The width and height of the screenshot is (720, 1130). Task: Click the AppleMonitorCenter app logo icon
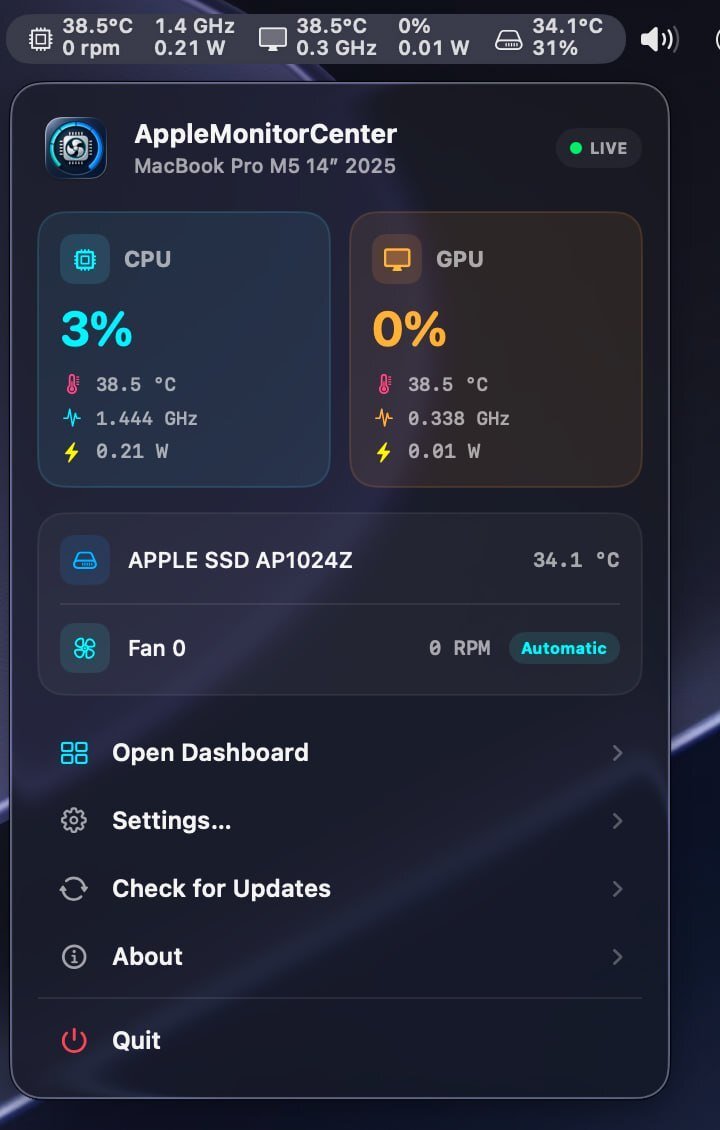(x=76, y=148)
